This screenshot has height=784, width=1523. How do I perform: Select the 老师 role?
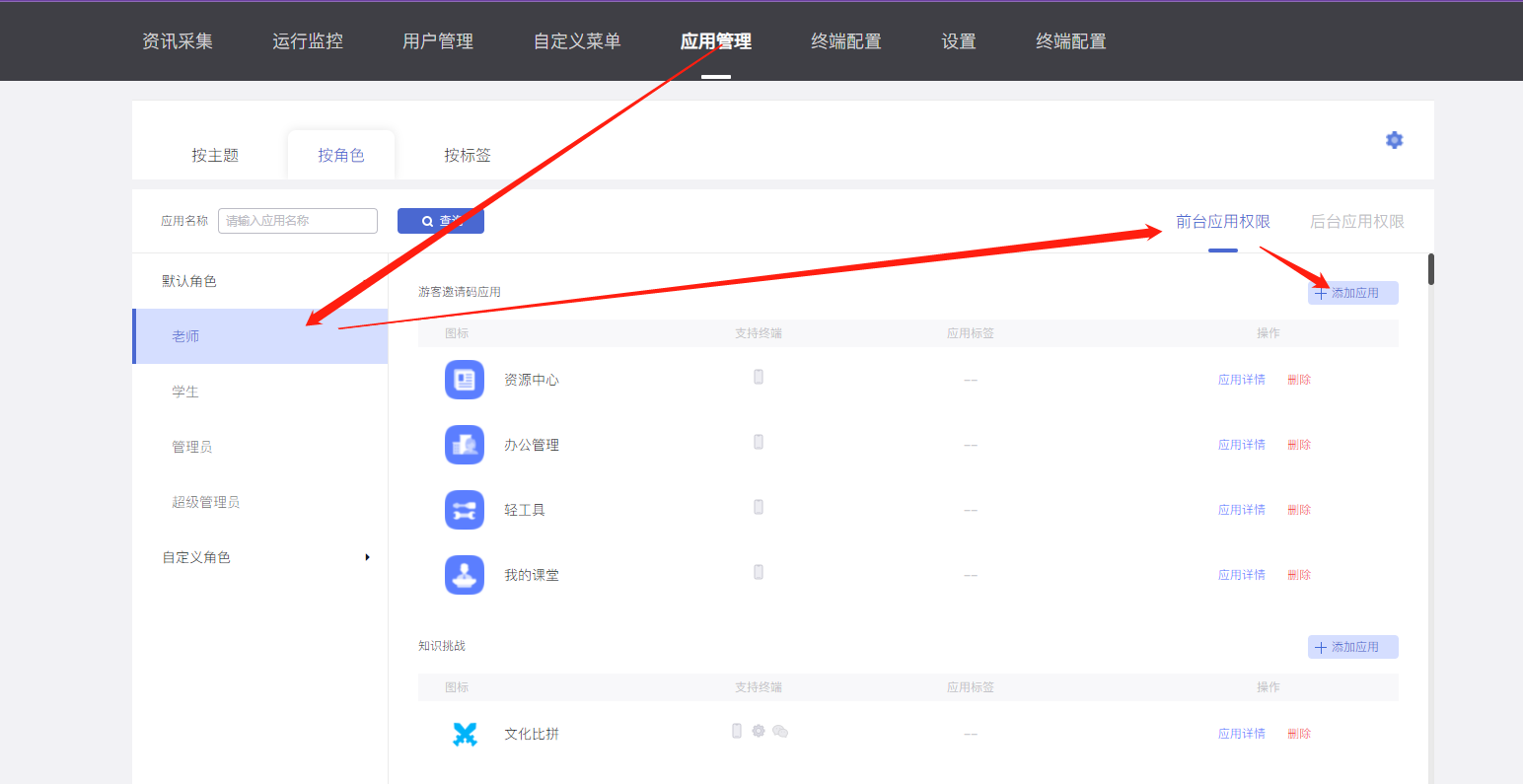(260, 336)
